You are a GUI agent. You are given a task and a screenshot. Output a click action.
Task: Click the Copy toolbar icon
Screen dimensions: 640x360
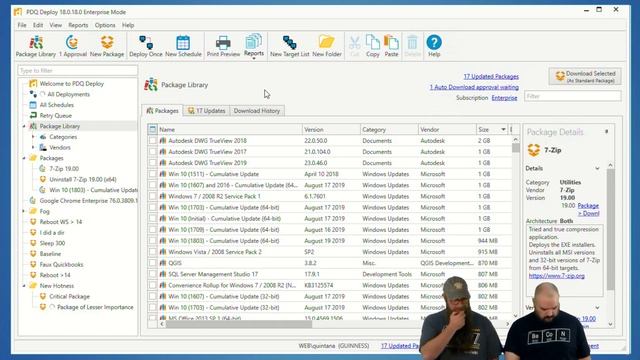[x=373, y=46]
